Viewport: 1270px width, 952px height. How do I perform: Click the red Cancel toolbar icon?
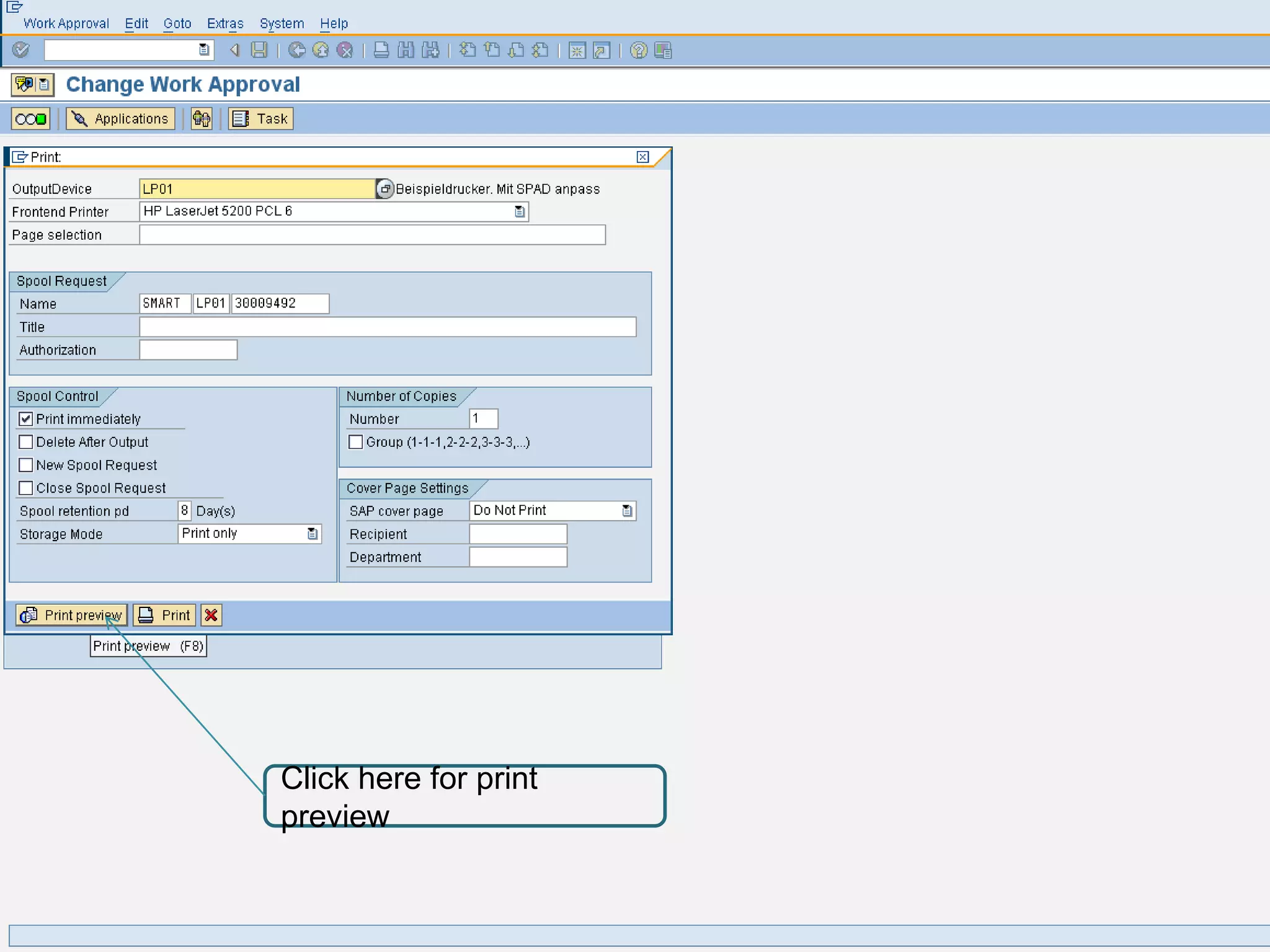click(x=345, y=50)
